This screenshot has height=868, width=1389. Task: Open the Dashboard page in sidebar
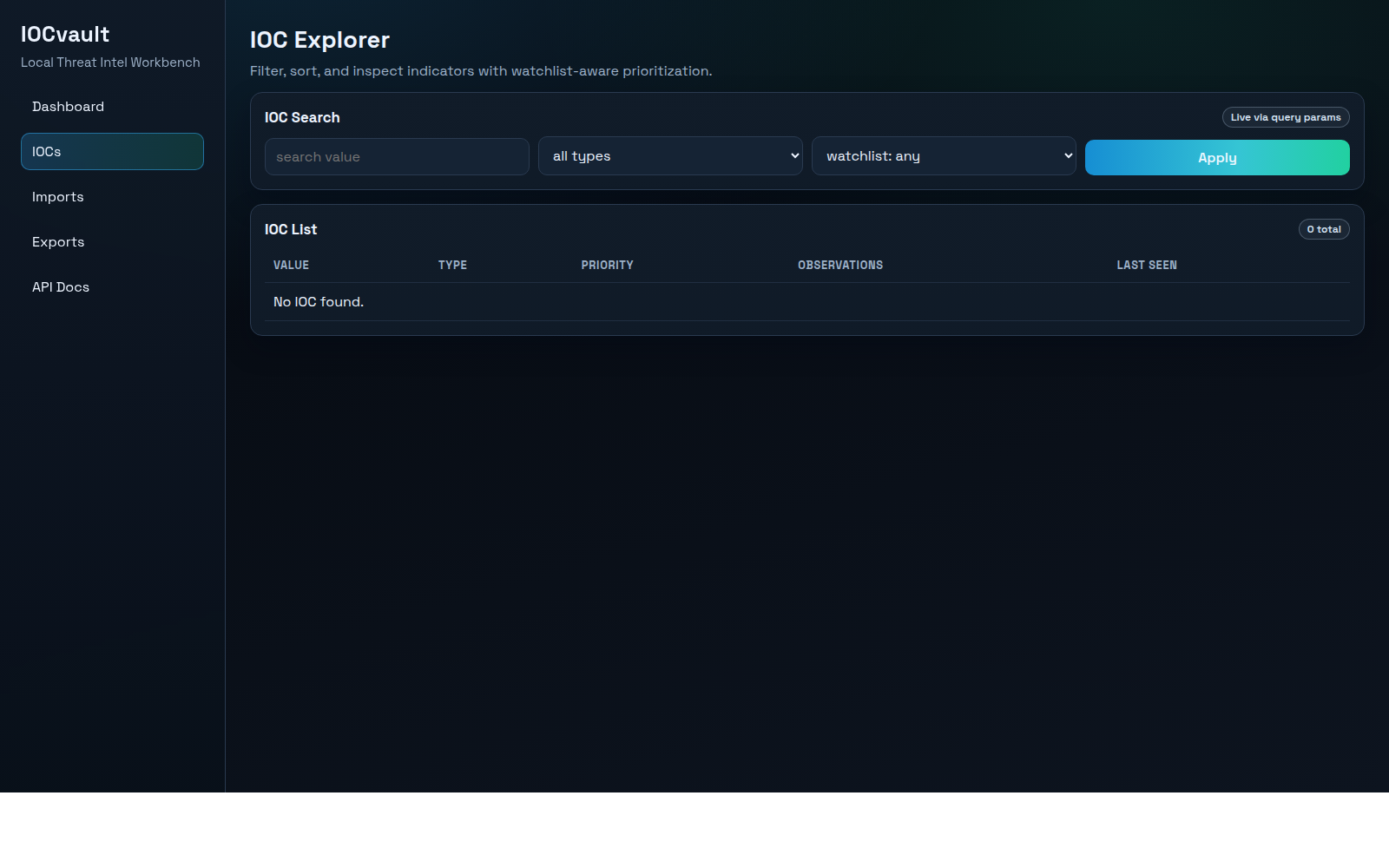coord(112,107)
